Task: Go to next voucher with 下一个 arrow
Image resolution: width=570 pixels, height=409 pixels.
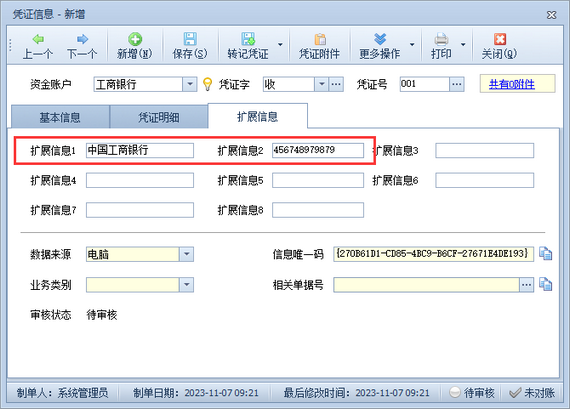Action: [82, 39]
